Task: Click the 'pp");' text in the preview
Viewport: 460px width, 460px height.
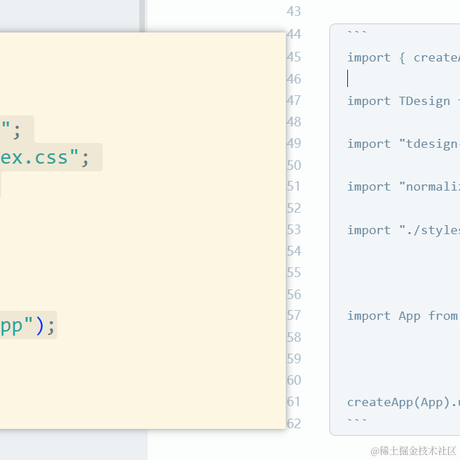Action: pyautogui.click(x=27, y=326)
